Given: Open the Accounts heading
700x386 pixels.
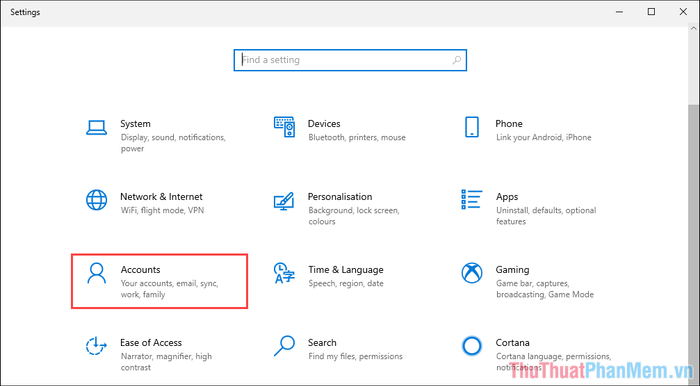Looking at the screenshot, I should coord(140,270).
